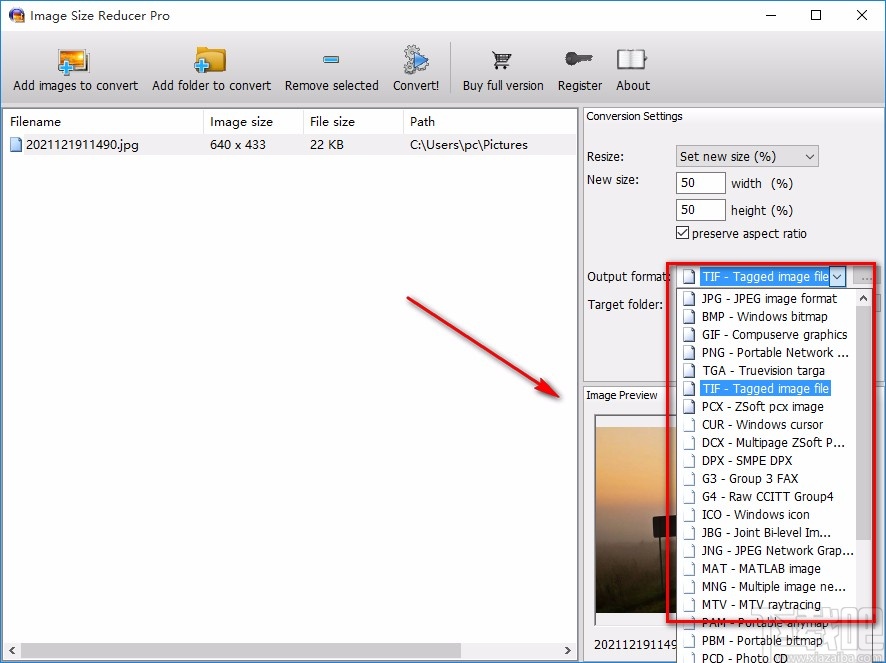Viewport: 886px width, 663px height.
Task: Collapse the Output format dropdown arrow
Action: (837, 277)
